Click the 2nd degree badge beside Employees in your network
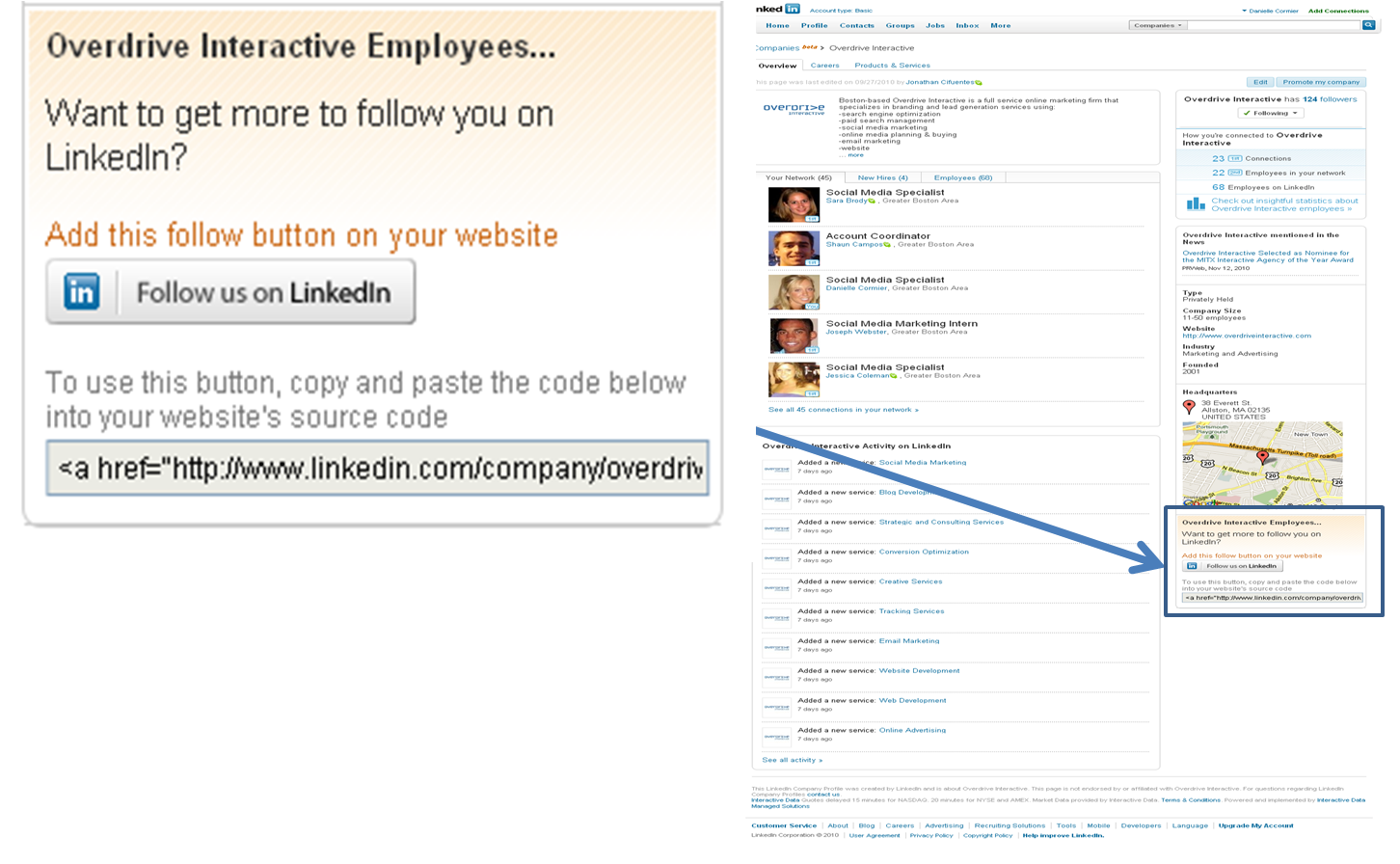Viewport: 1400px width, 864px height. pyautogui.click(x=1235, y=173)
